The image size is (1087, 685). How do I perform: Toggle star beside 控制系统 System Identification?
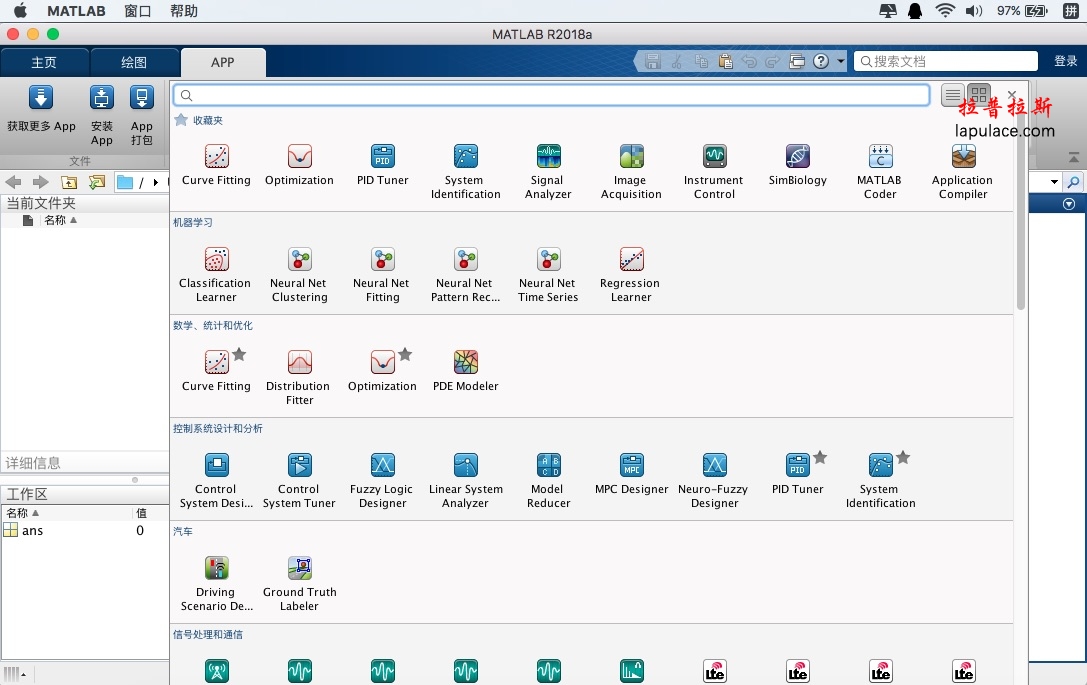[903, 457]
